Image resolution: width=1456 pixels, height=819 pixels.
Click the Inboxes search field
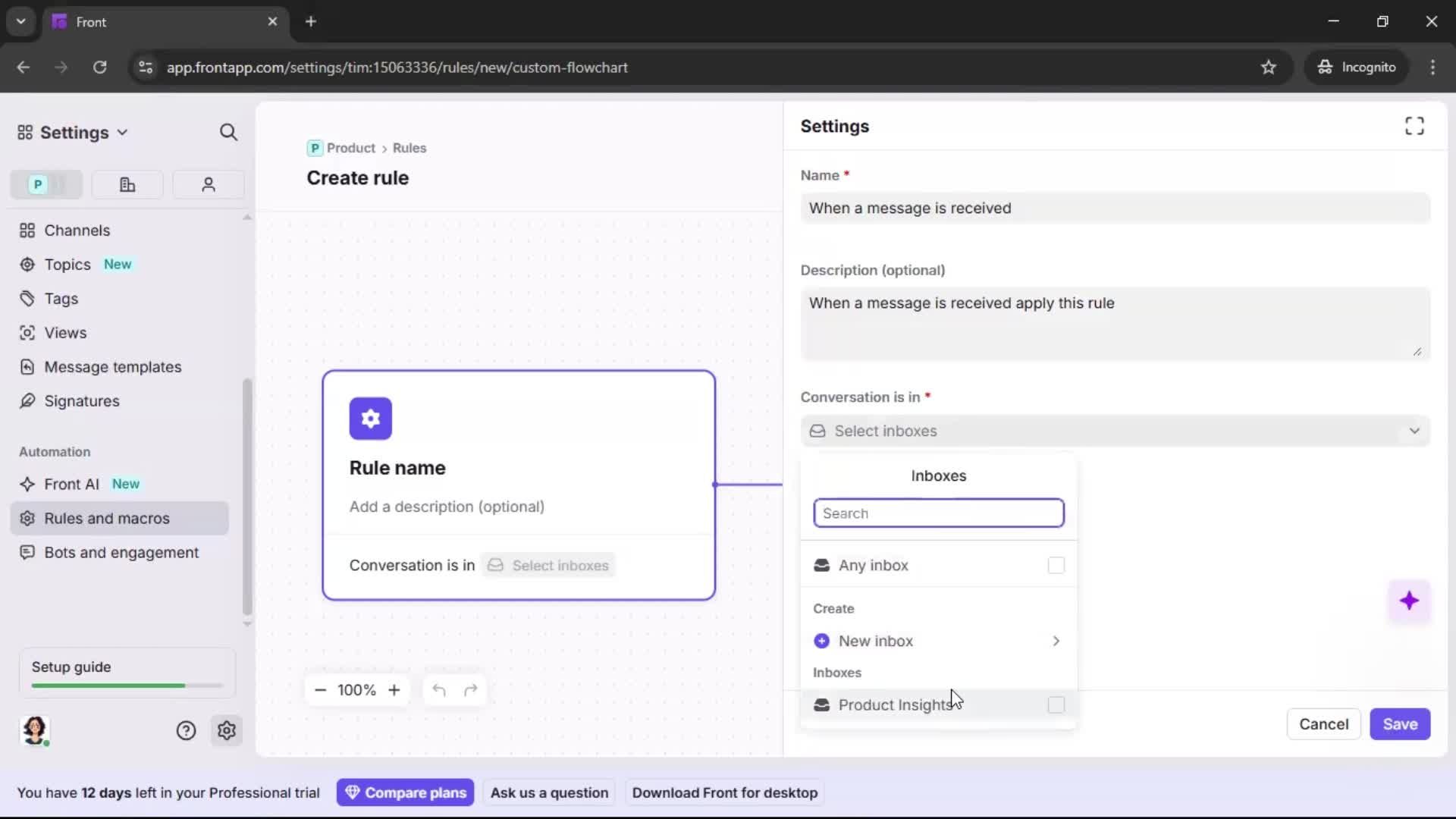coord(938,513)
